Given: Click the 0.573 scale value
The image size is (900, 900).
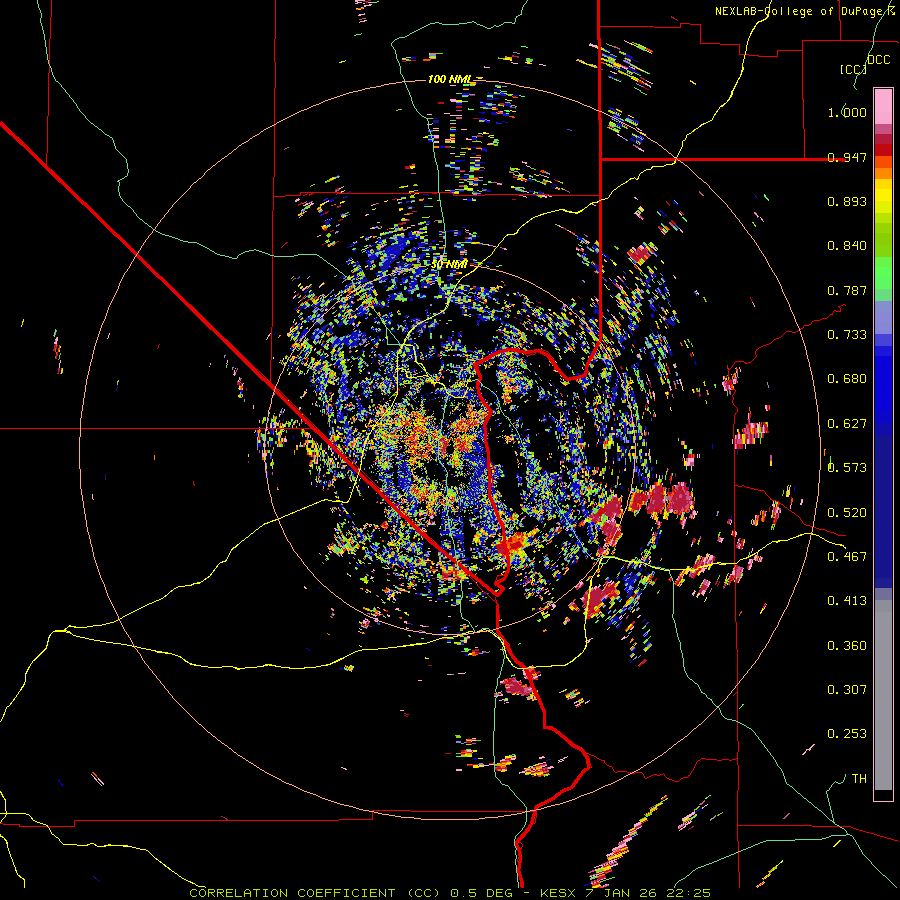Looking at the screenshot, I should (x=847, y=468).
